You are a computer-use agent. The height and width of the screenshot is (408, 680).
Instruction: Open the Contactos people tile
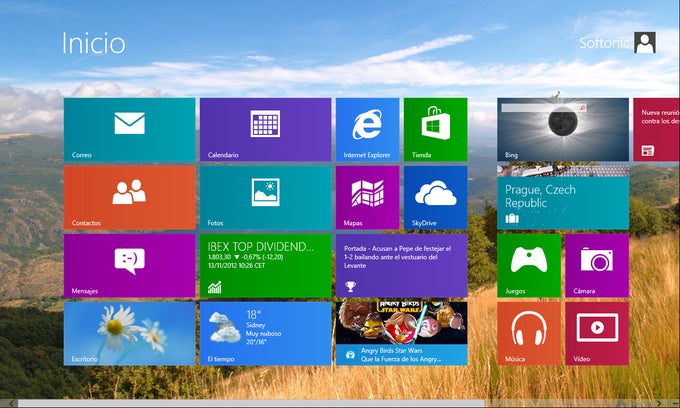(x=129, y=198)
